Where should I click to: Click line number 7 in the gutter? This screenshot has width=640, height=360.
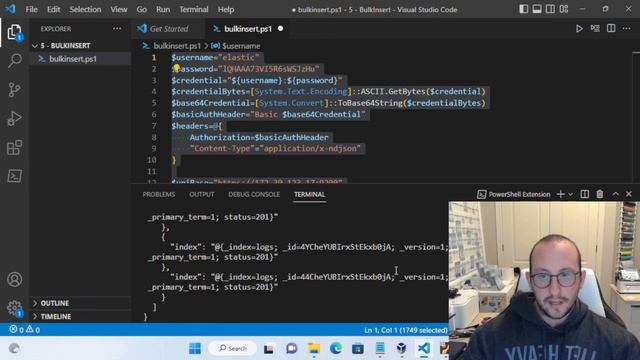pyautogui.click(x=154, y=126)
